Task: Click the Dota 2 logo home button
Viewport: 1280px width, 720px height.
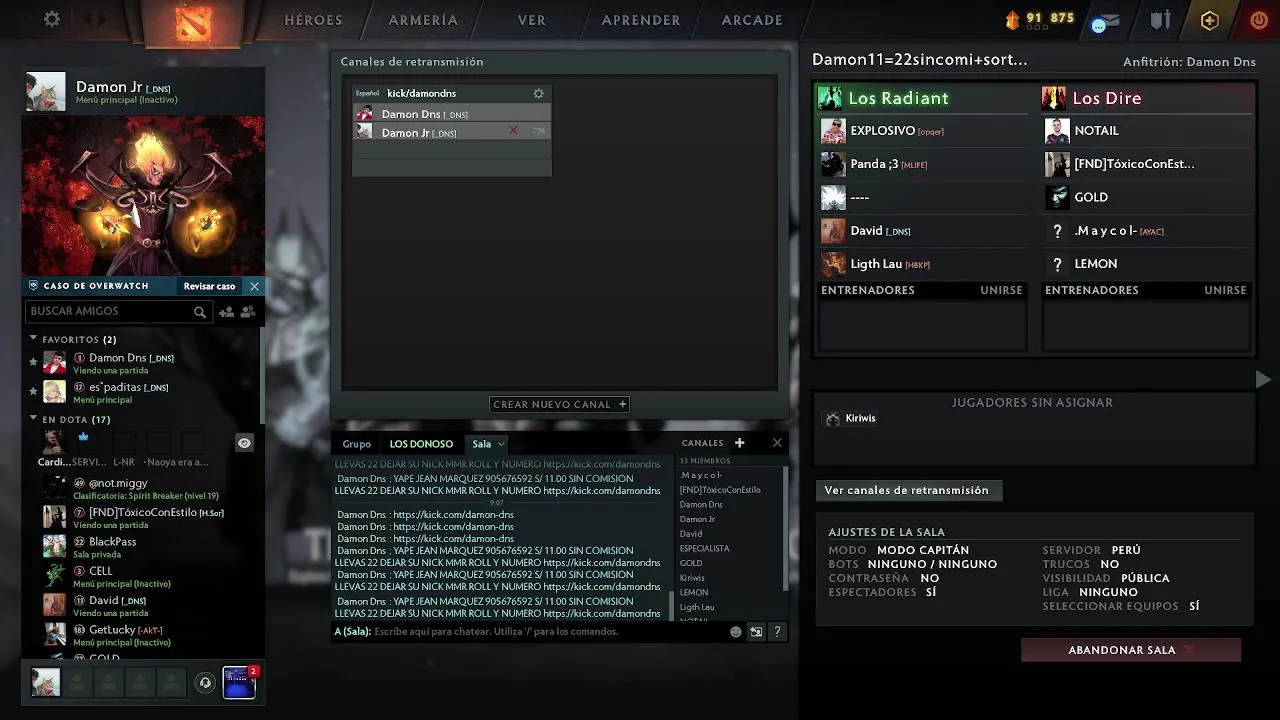Action: coord(193,23)
